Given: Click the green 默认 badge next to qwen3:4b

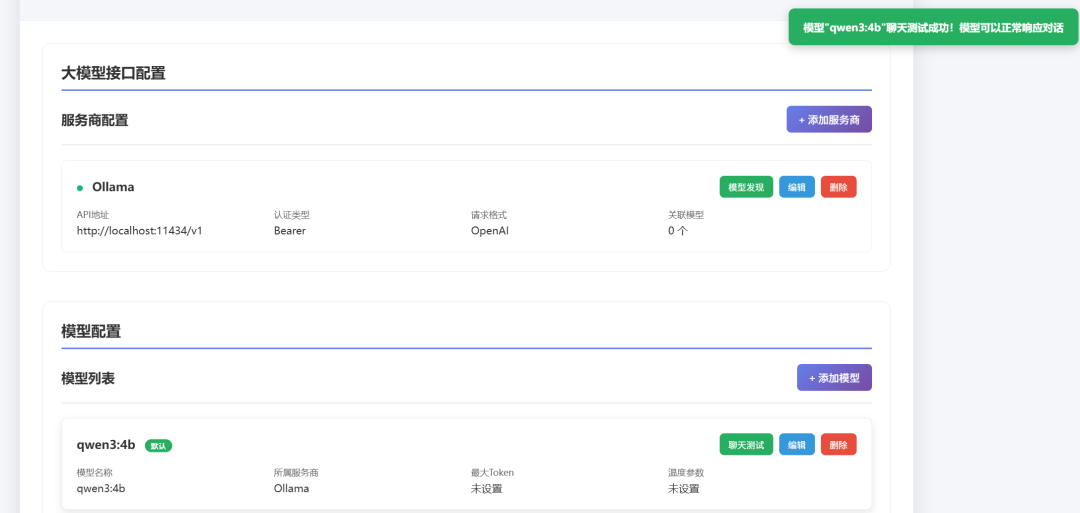Looking at the screenshot, I should (x=158, y=445).
